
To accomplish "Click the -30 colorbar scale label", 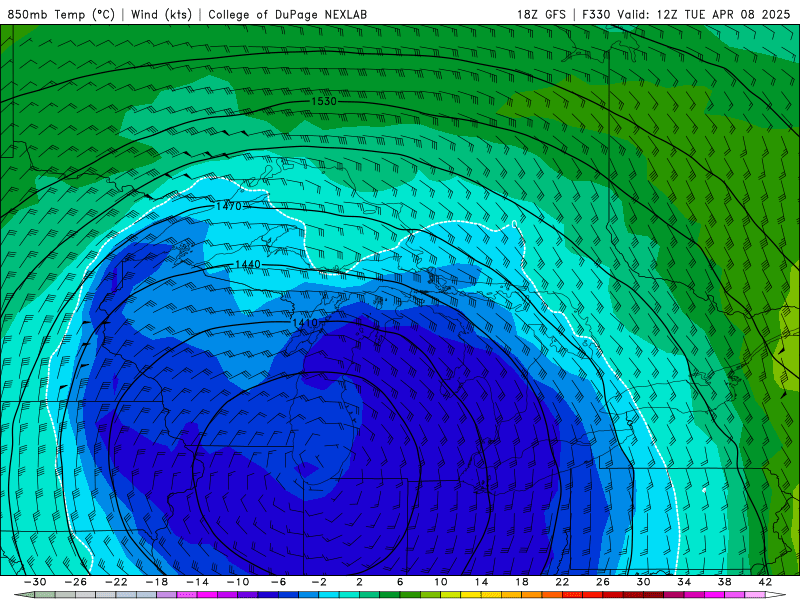I will (x=35, y=582).
